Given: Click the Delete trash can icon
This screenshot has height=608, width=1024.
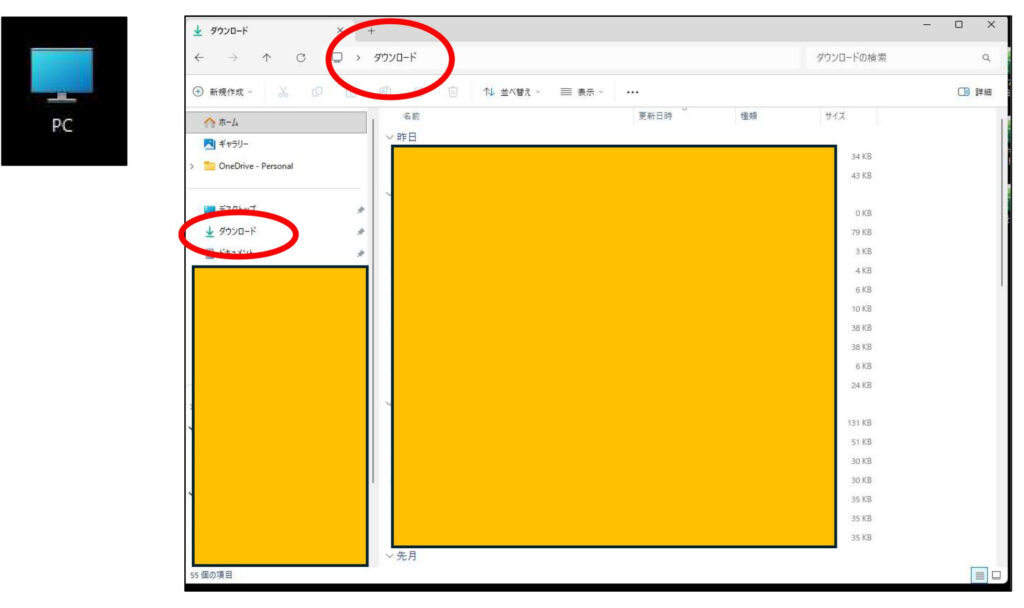Looking at the screenshot, I should tap(452, 92).
